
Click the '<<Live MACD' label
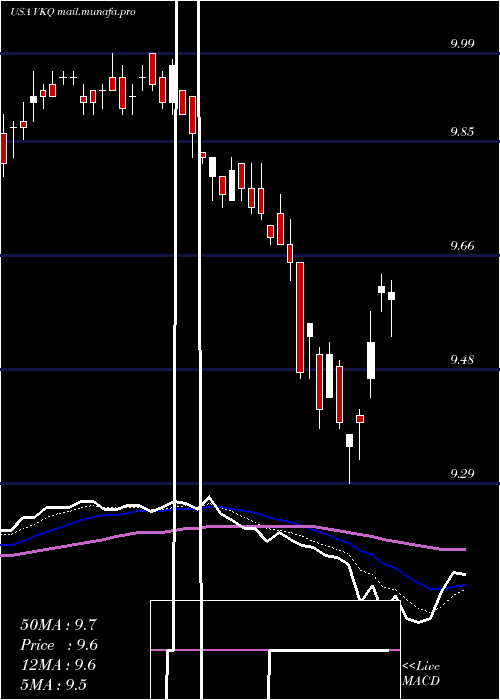click(x=421, y=673)
